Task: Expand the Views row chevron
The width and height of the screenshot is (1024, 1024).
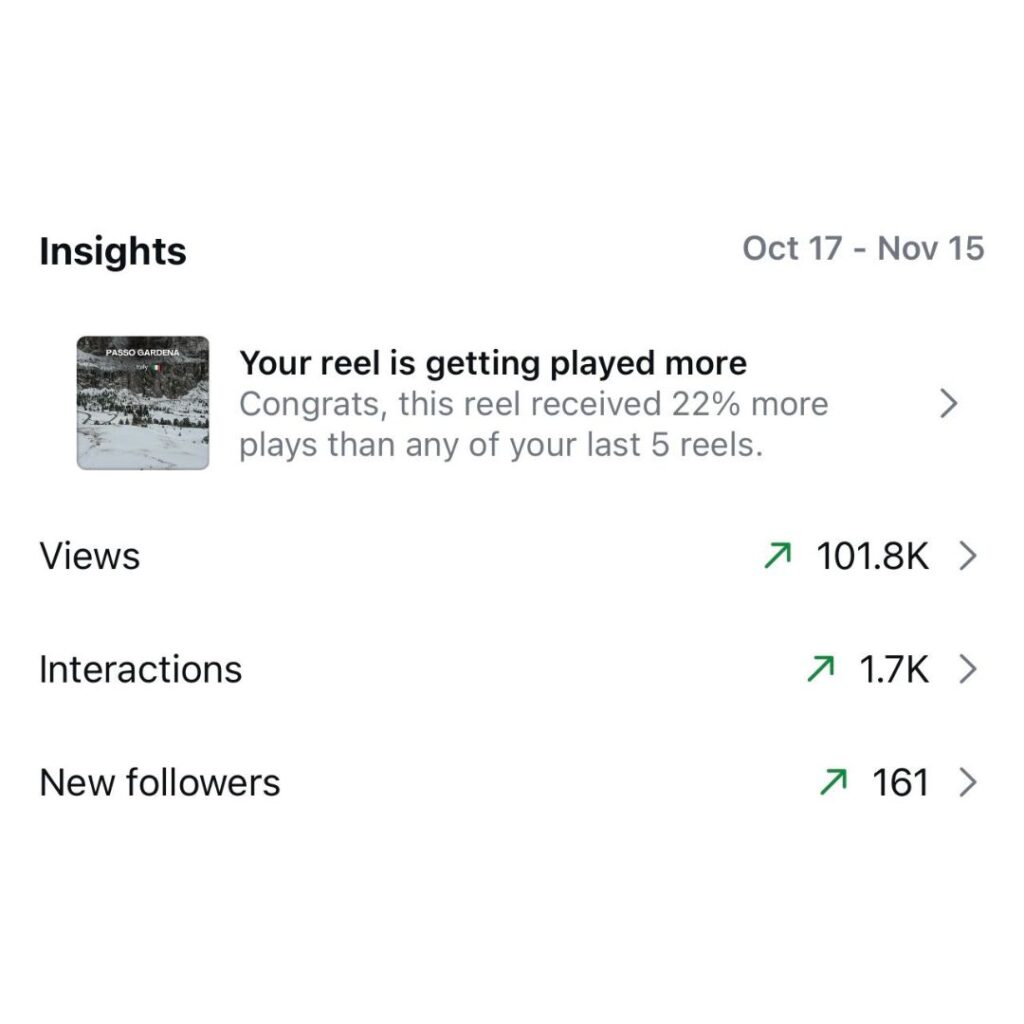Action: [x=966, y=556]
